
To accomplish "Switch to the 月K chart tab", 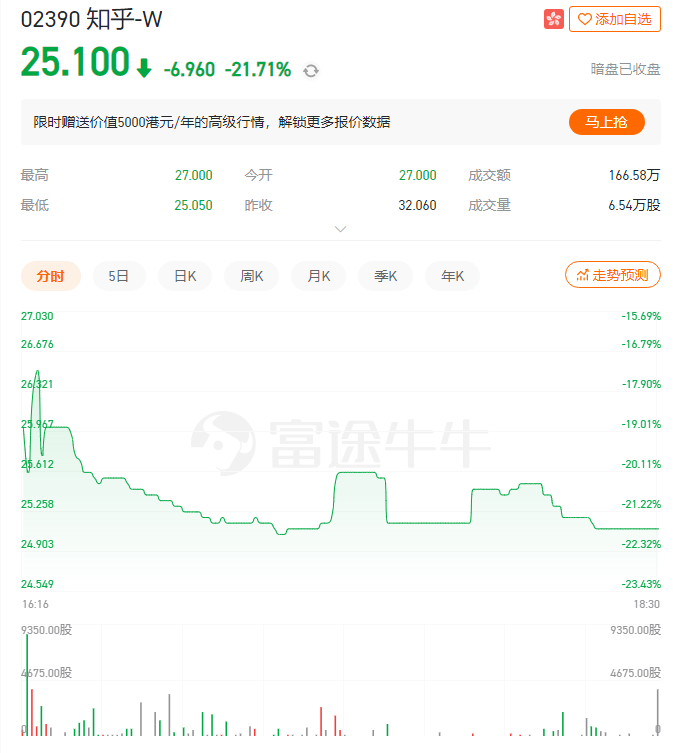I will pos(319,276).
